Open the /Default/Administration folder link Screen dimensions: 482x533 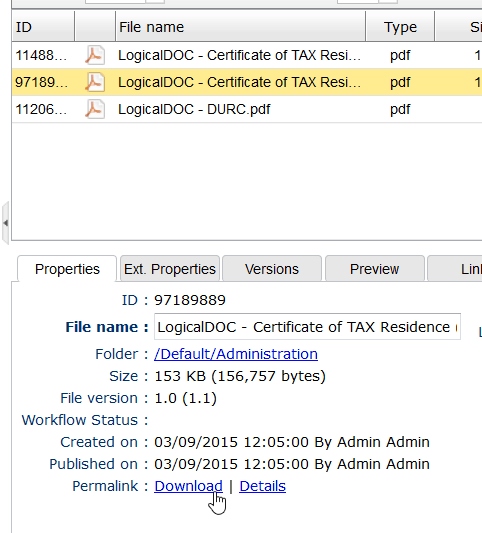tap(236, 354)
